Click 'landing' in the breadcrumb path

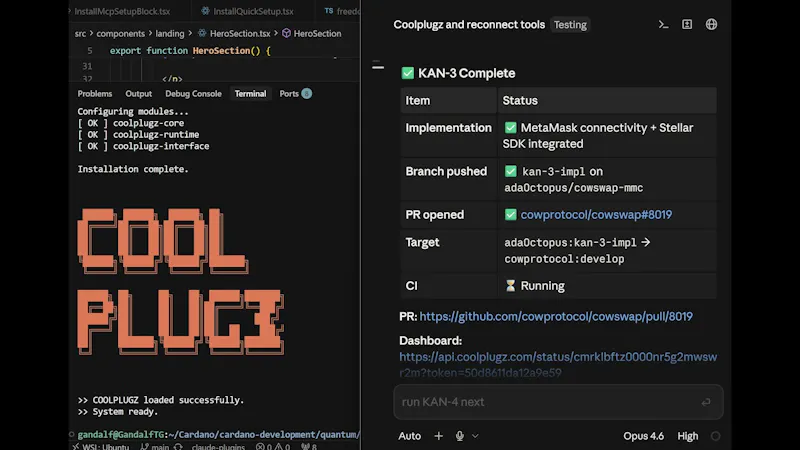pos(169,33)
